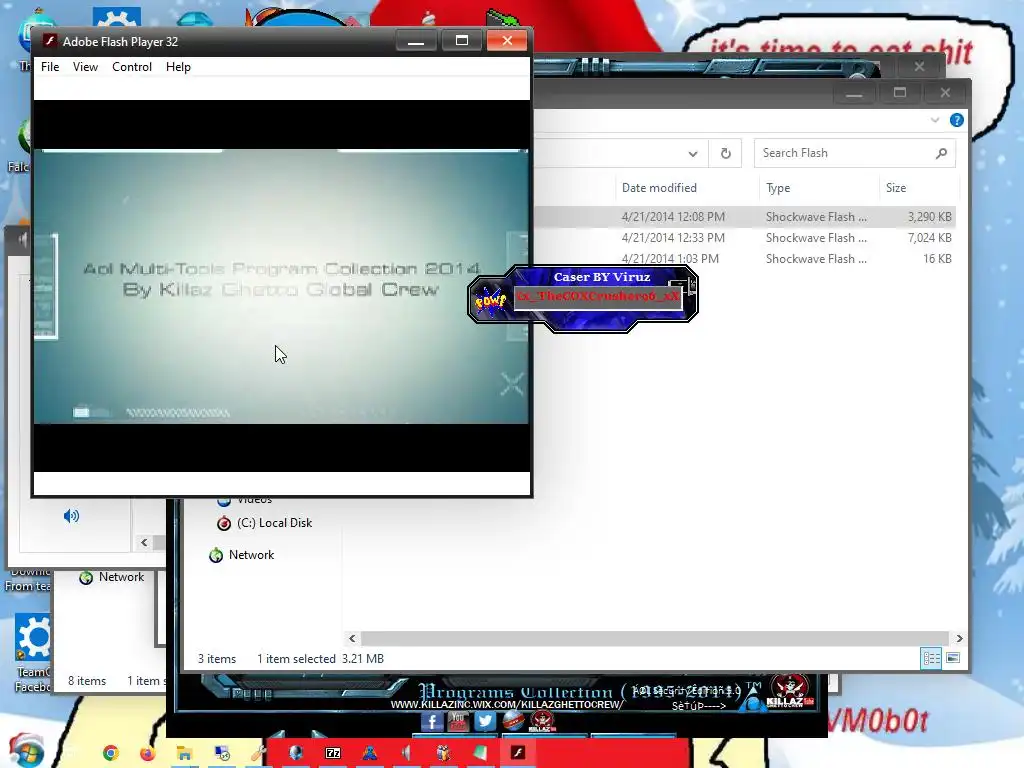This screenshot has height=768, width=1024.
Task: Click the Local Disk drive icon
Action: (x=224, y=523)
